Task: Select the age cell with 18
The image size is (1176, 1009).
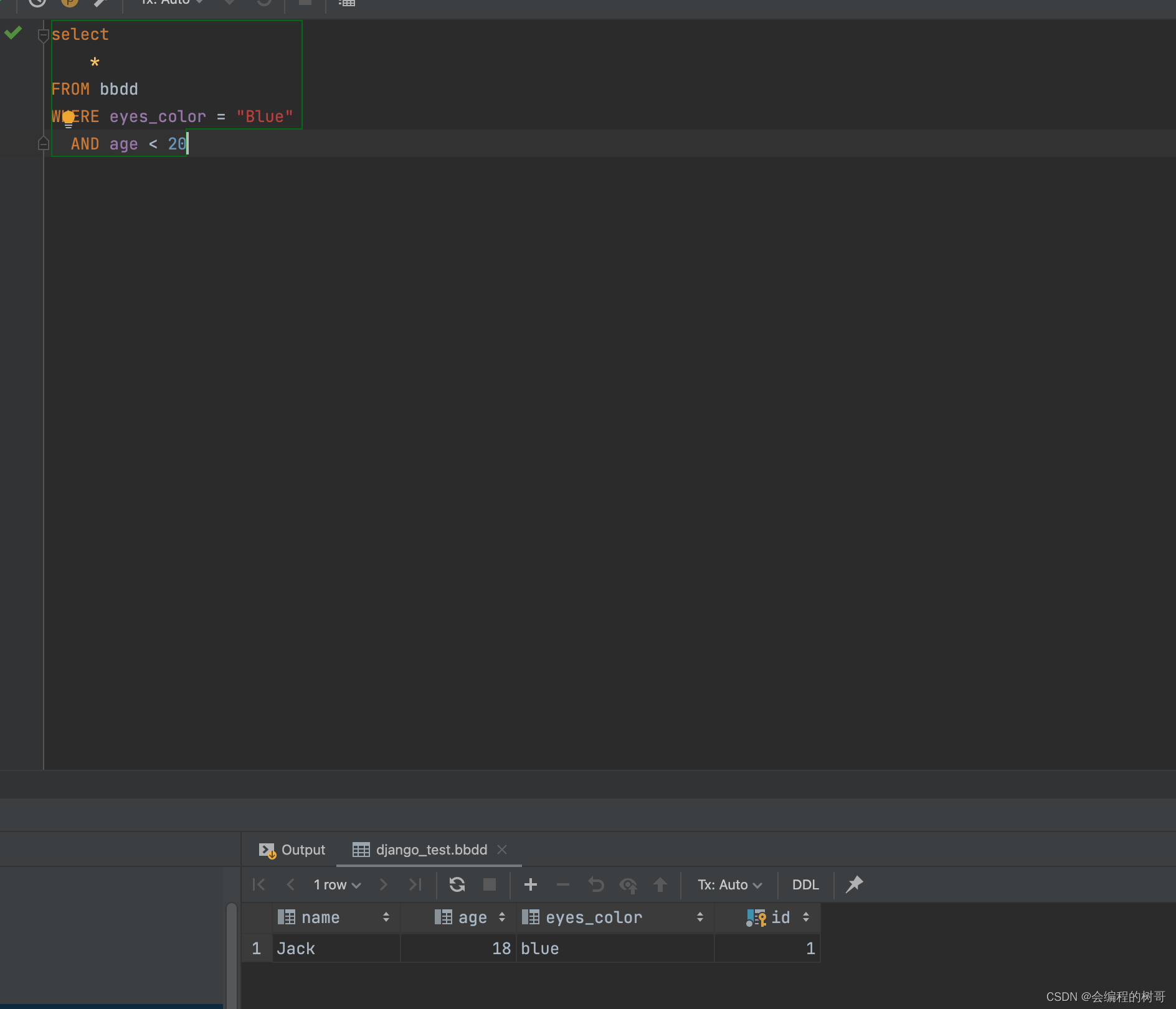Action: point(458,948)
